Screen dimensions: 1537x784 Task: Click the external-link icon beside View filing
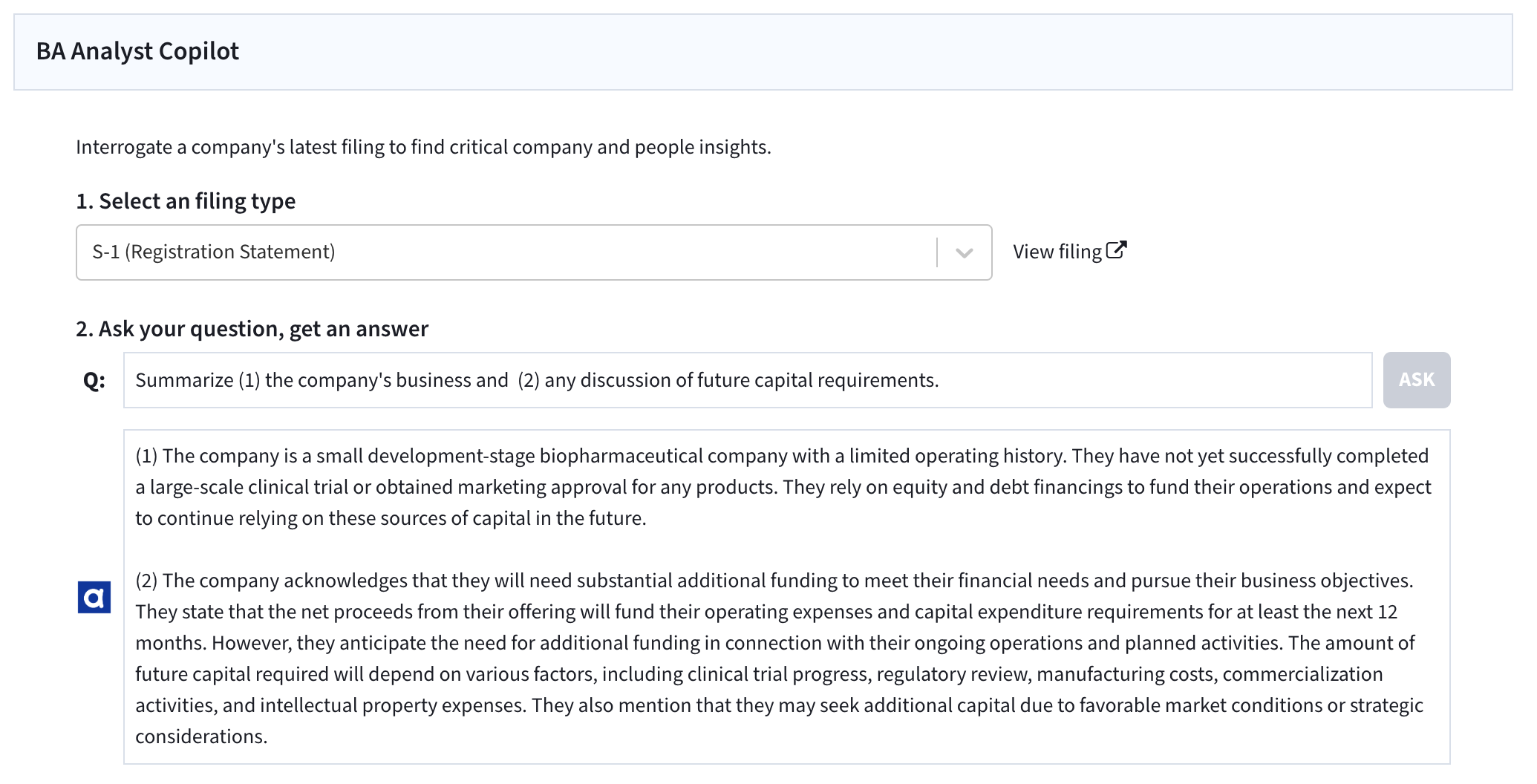pos(1116,250)
